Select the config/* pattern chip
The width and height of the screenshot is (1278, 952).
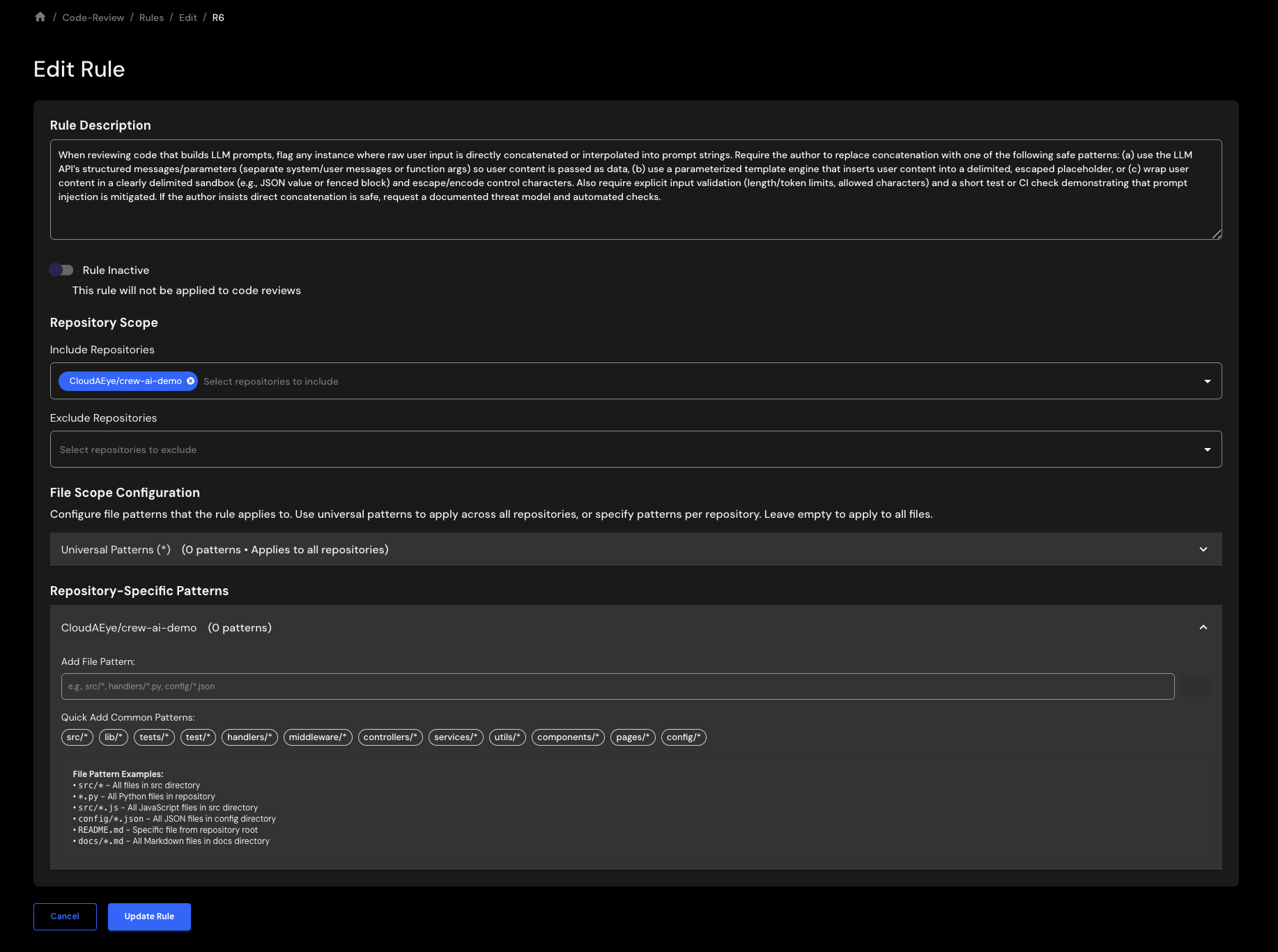click(683, 737)
